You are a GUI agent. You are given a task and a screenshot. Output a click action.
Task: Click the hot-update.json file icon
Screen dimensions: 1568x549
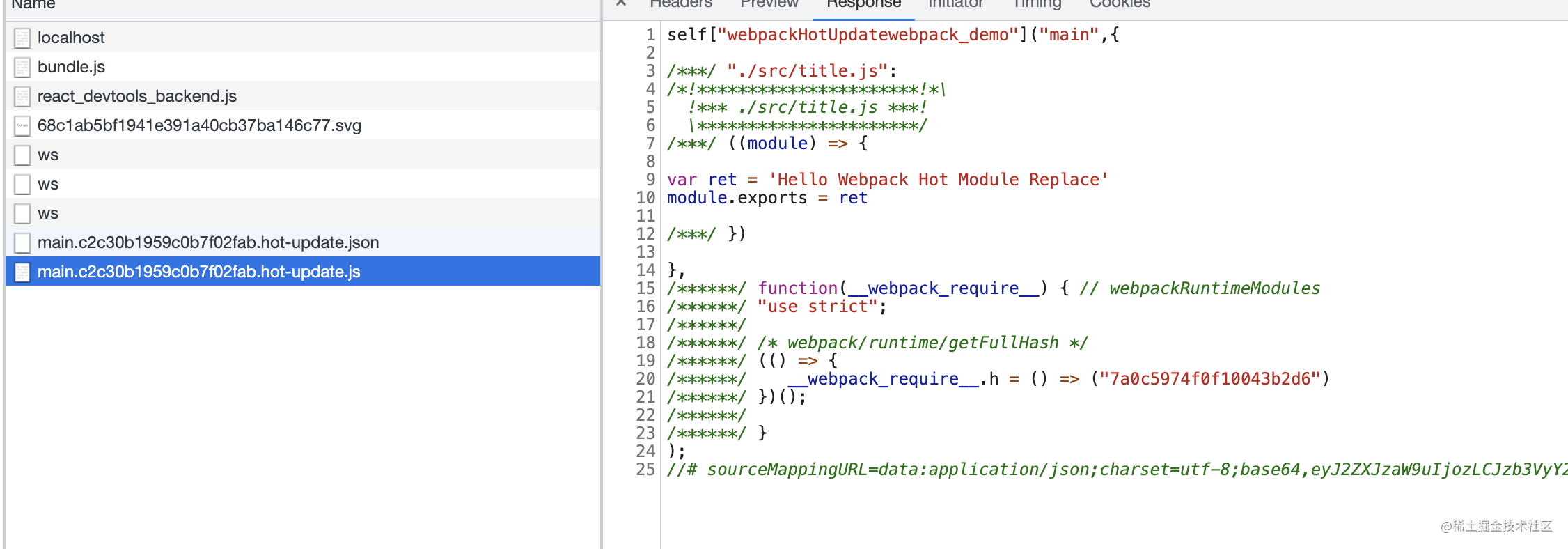(22, 242)
